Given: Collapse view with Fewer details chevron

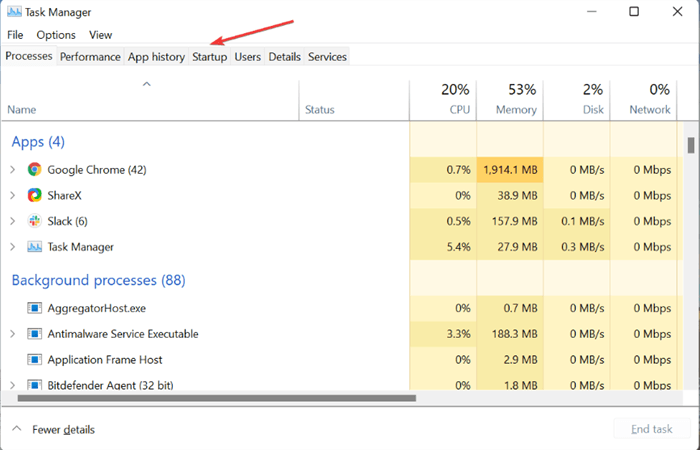Looking at the screenshot, I should coord(17,429).
